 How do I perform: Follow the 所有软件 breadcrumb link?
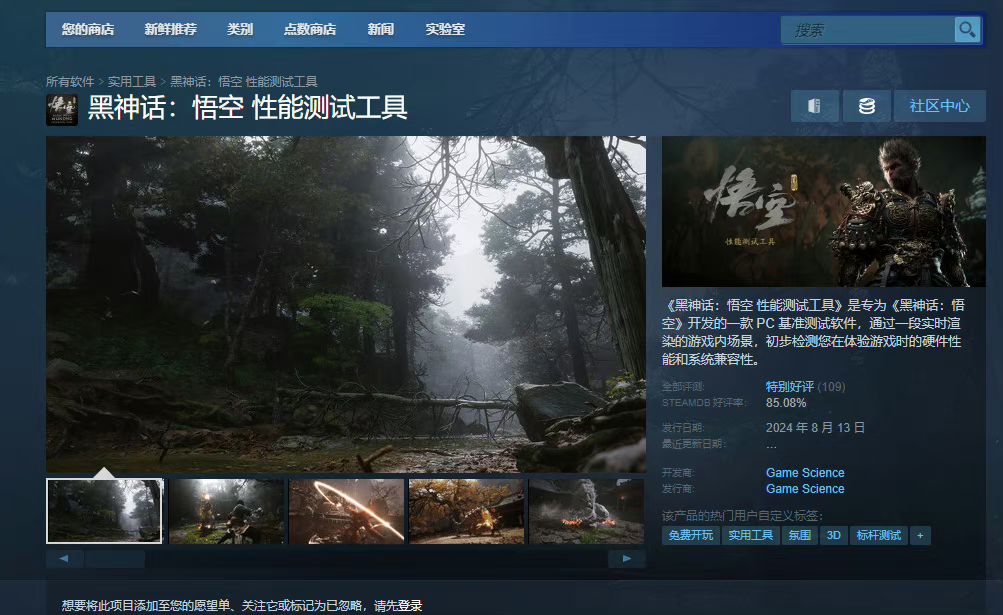pyautogui.click(x=70, y=81)
